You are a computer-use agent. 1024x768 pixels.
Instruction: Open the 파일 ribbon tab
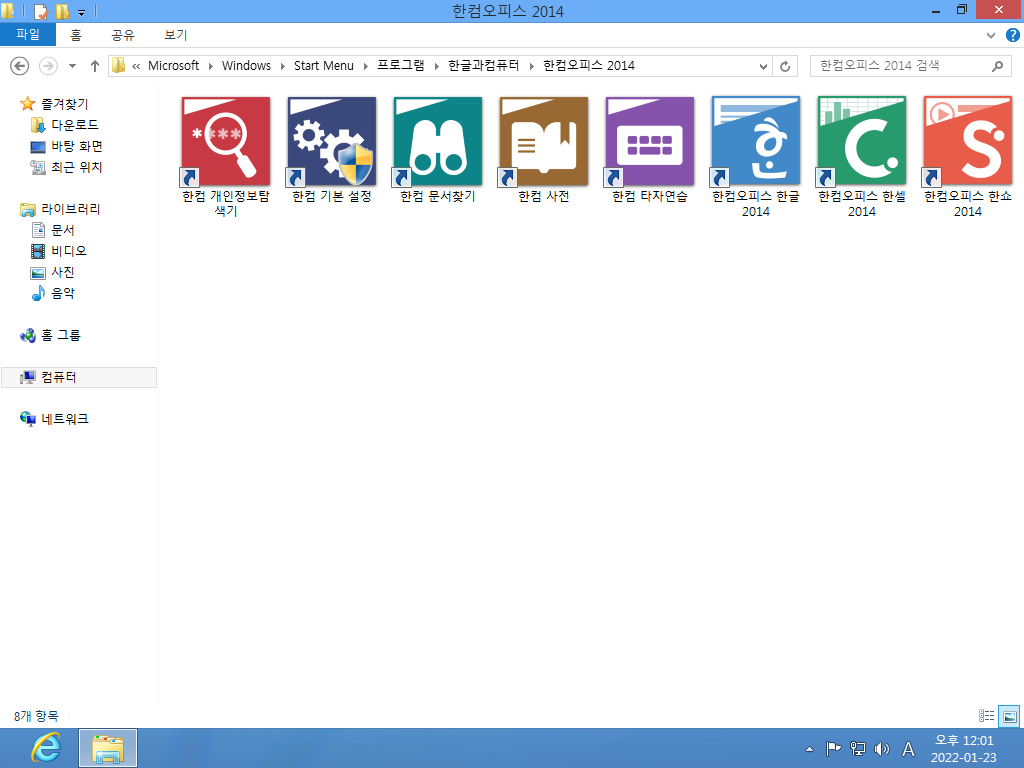[x=28, y=34]
